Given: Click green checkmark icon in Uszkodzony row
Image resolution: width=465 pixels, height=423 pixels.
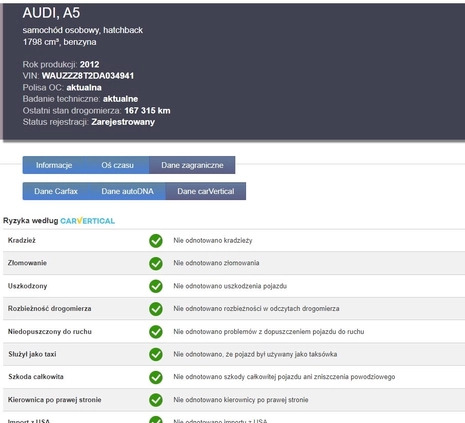Looking at the screenshot, I should pyautogui.click(x=156, y=286).
